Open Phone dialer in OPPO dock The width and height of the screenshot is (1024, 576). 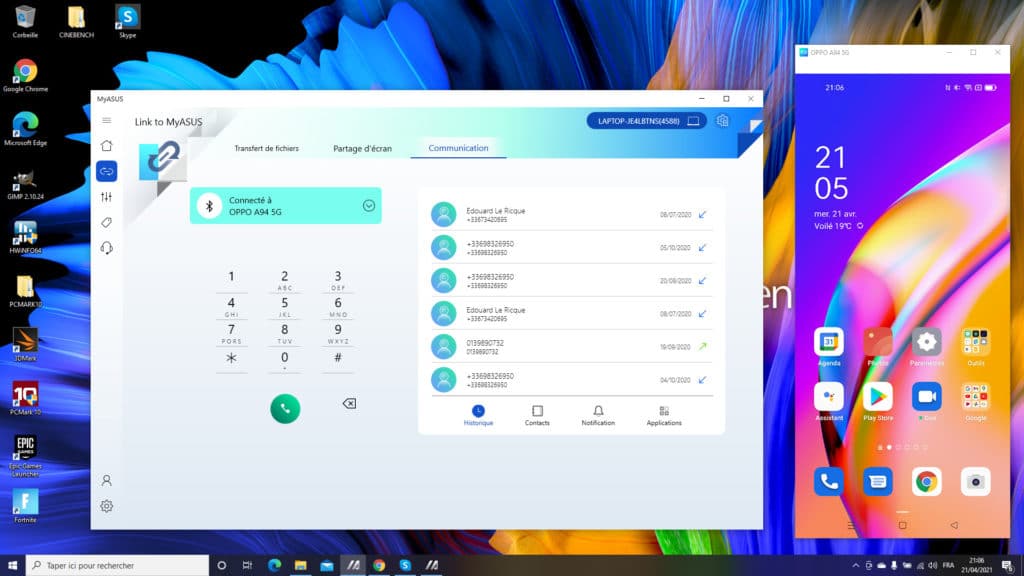[829, 482]
